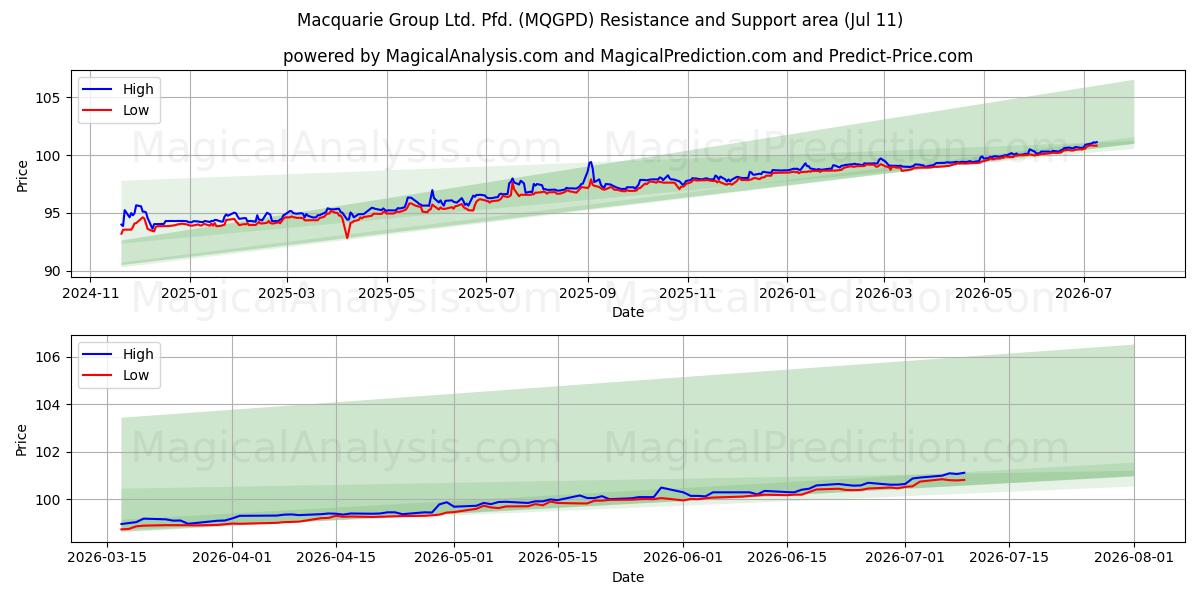Click the top chart x-axis label 2026-03

tap(883, 294)
